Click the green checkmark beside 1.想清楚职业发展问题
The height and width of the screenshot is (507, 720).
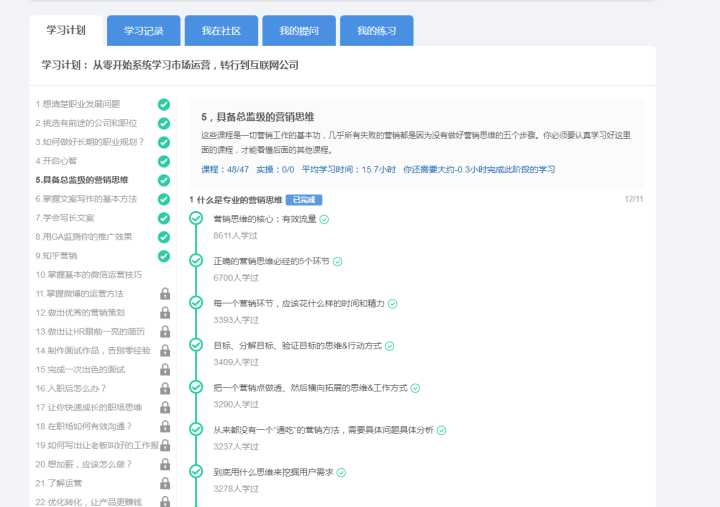(164, 104)
